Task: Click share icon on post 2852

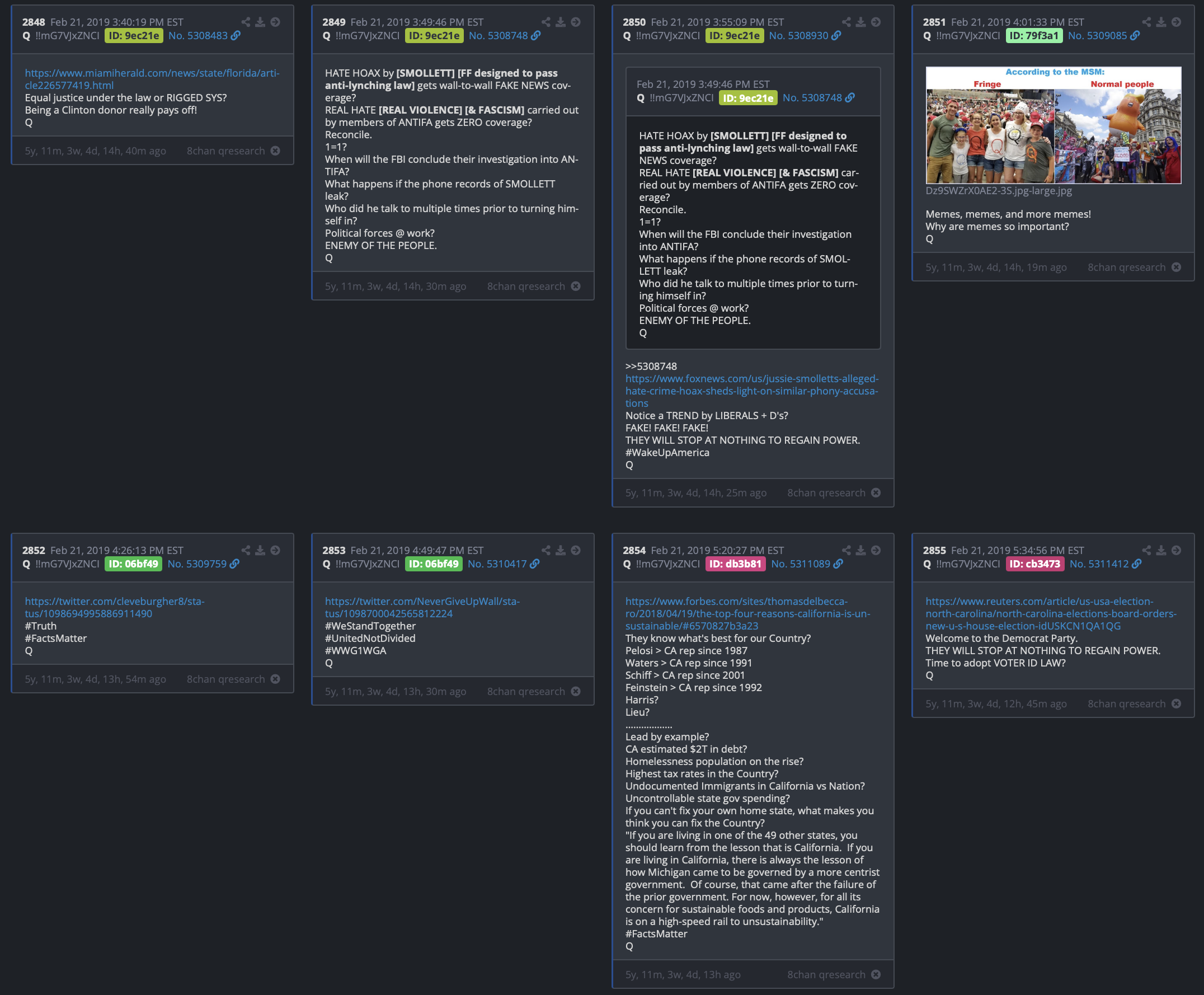Action: click(x=246, y=550)
